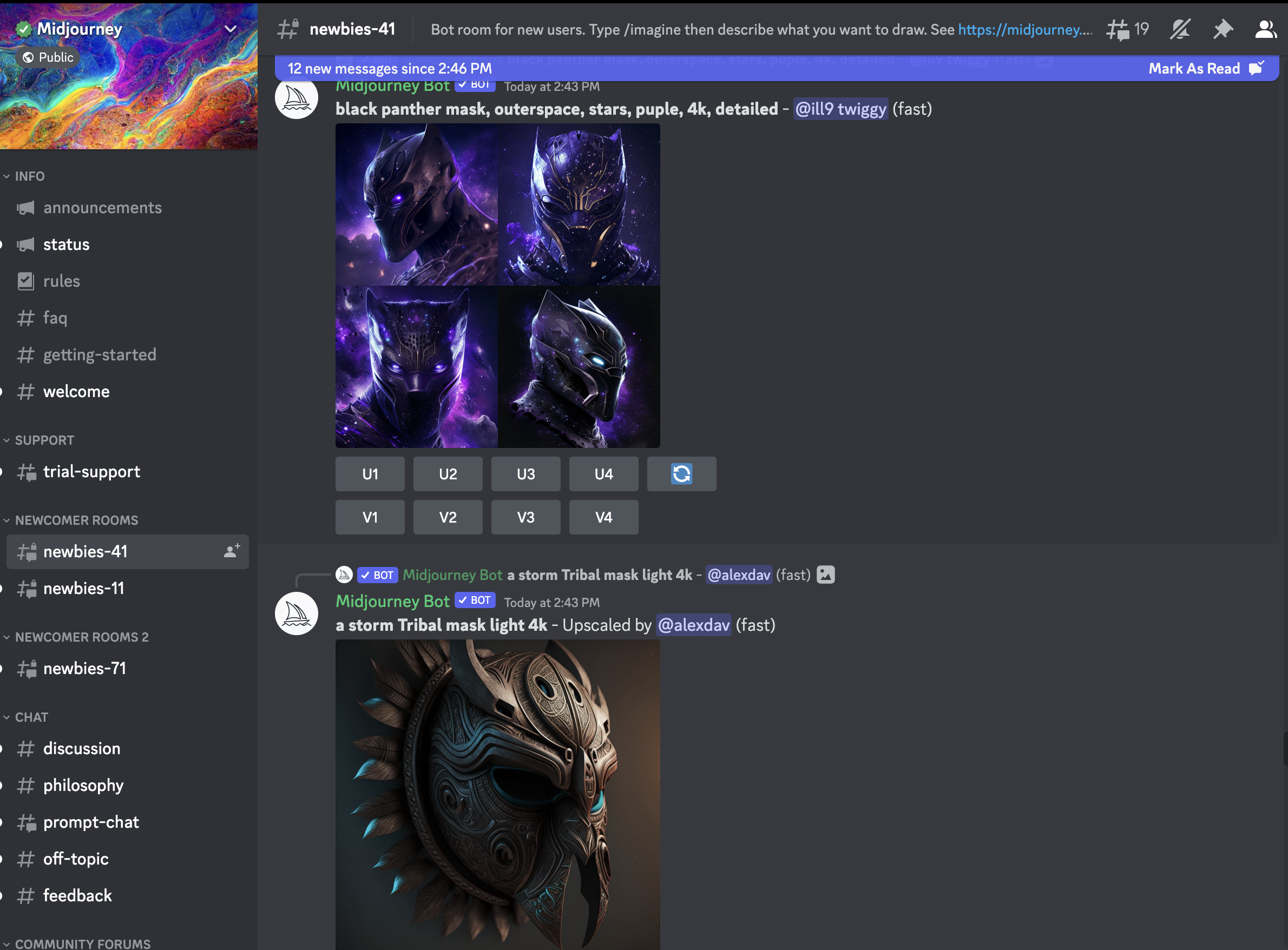
Task: Click the U2 upscale button
Action: (448, 474)
